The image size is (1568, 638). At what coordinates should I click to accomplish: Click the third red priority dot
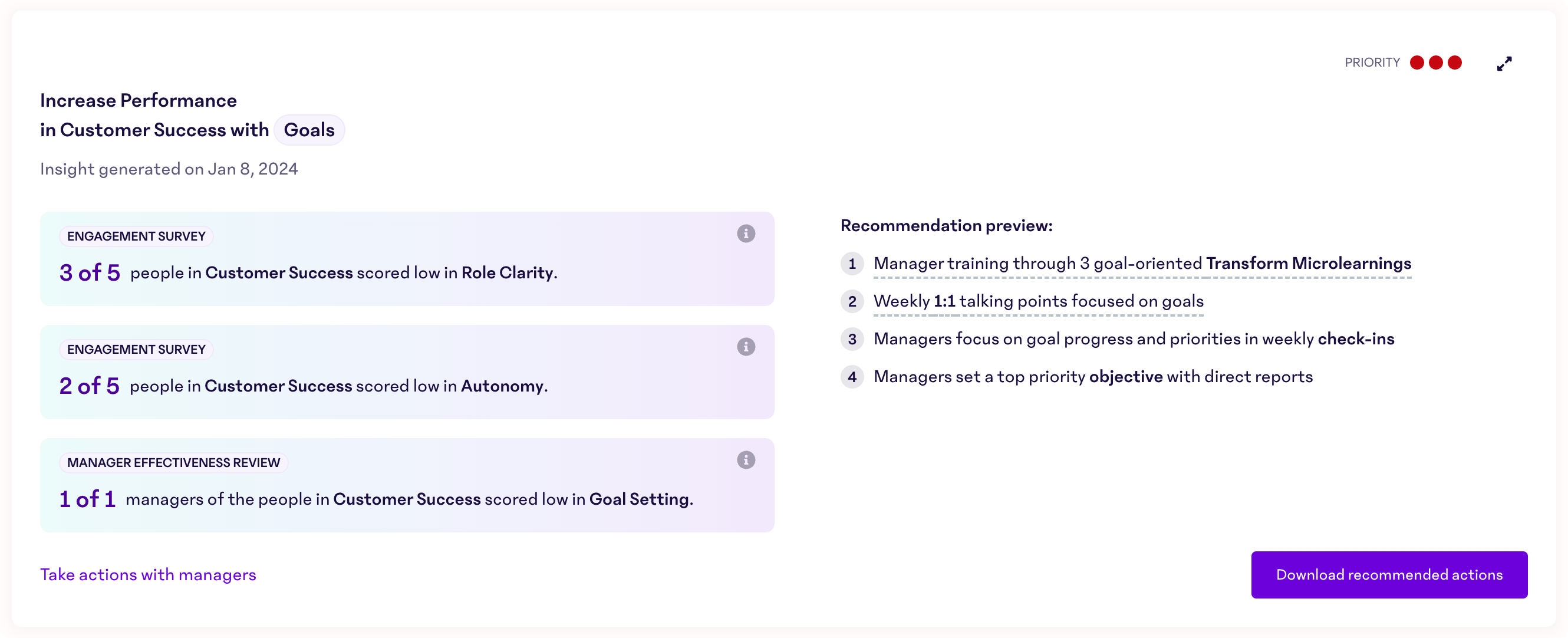[1454, 63]
